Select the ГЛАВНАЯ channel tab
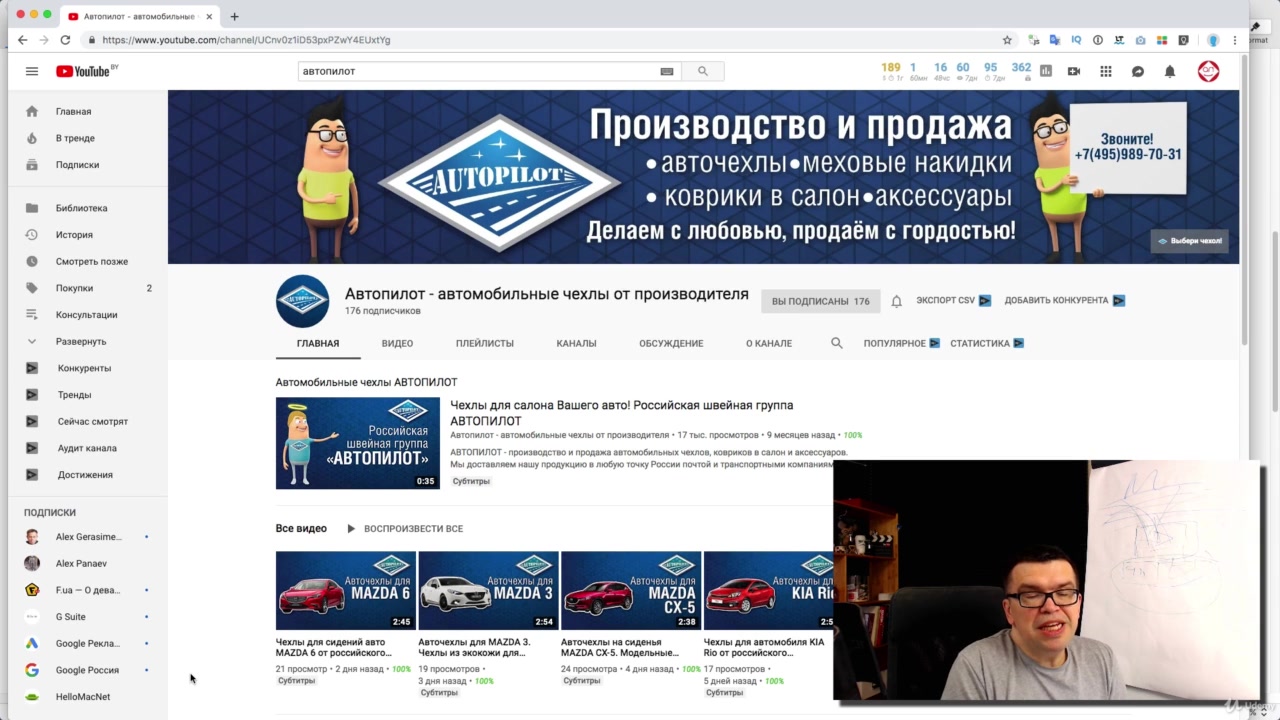Viewport: 1280px width, 720px height. (318, 343)
